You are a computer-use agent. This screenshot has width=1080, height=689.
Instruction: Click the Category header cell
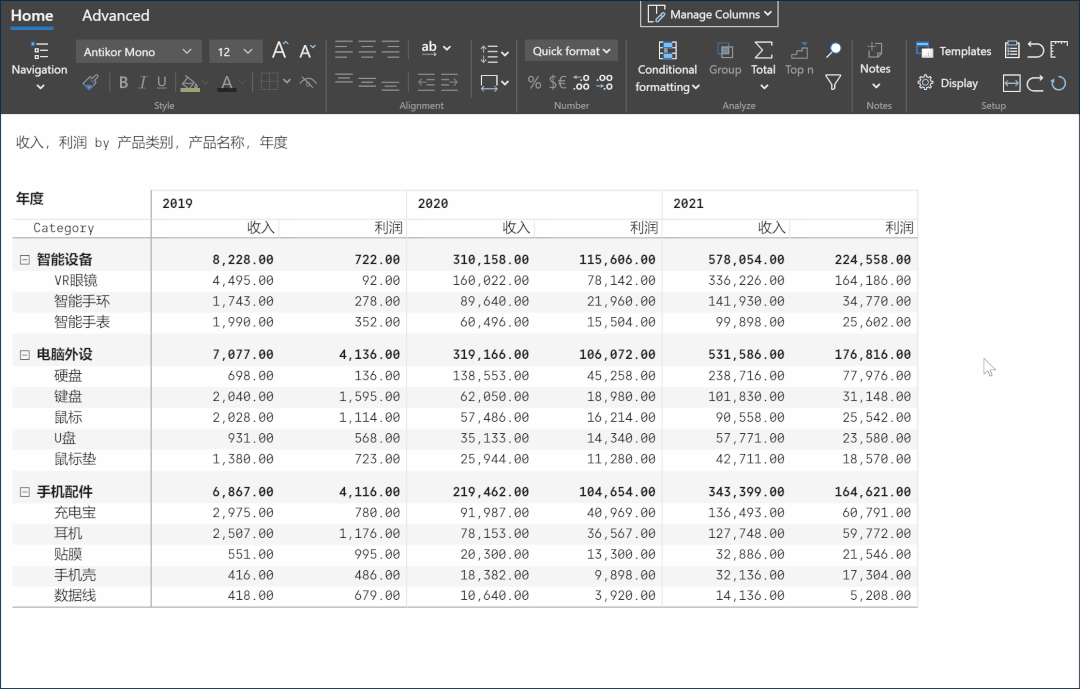[x=63, y=228]
